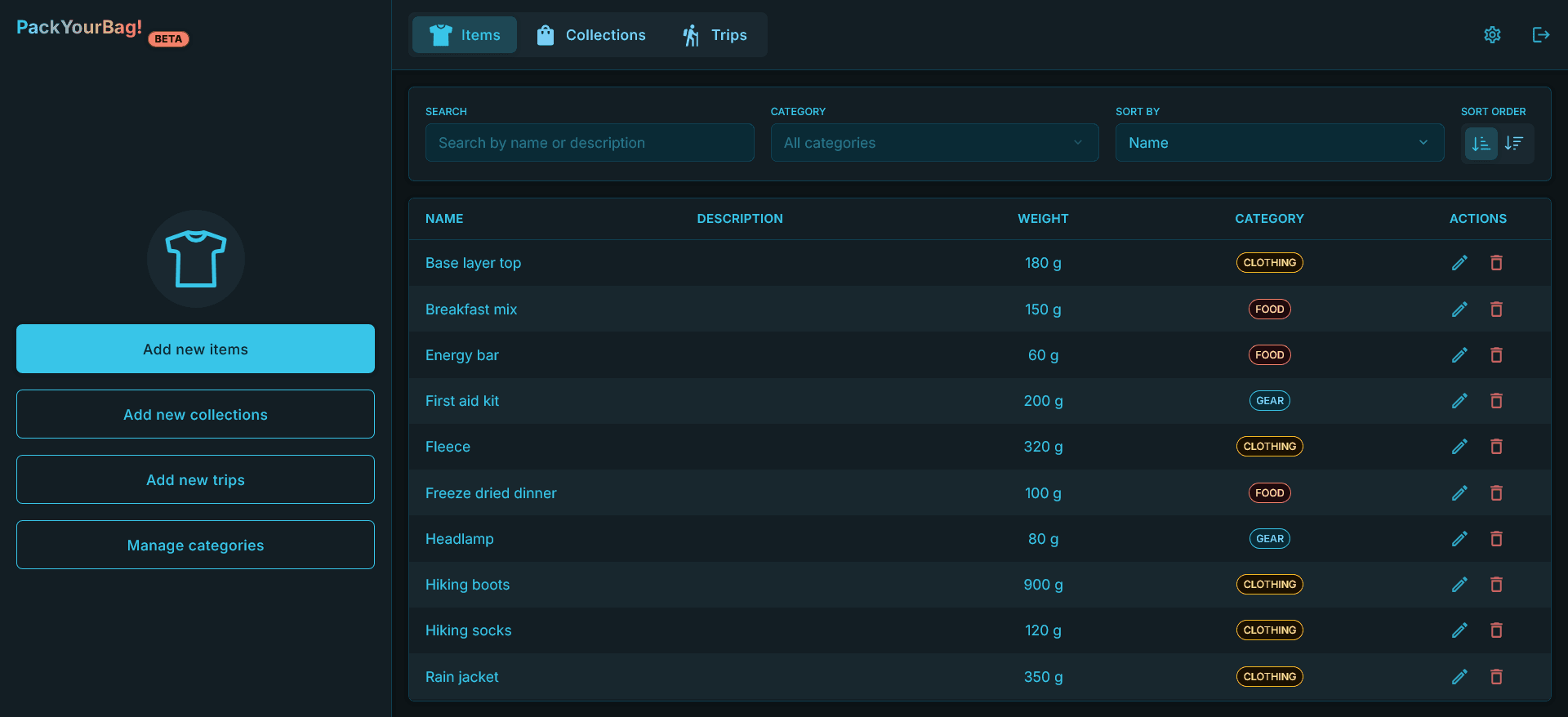The image size is (1568, 717).
Task: Set sort order to ascending
Action: (x=1481, y=144)
